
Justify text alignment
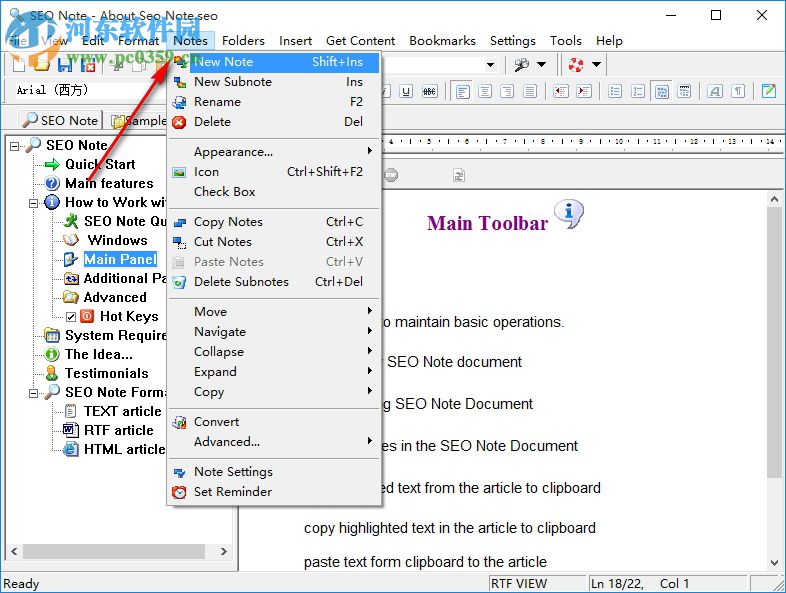[x=530, y=91]
